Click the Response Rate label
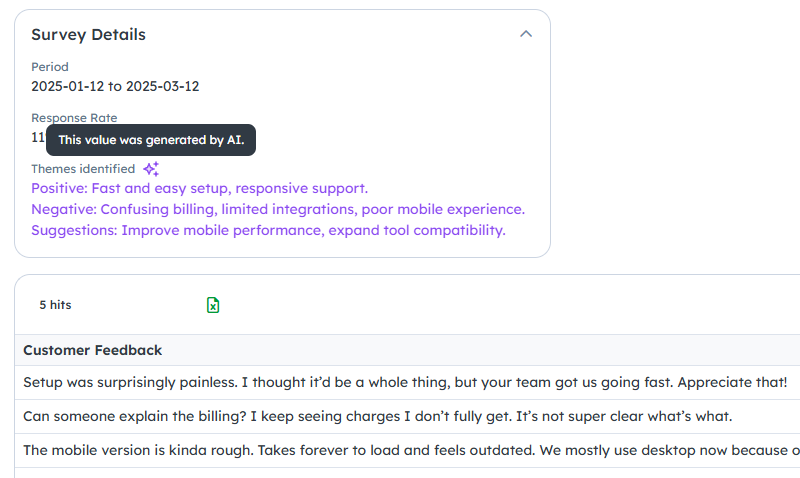The image size is (800, 478). pos(74,118)
